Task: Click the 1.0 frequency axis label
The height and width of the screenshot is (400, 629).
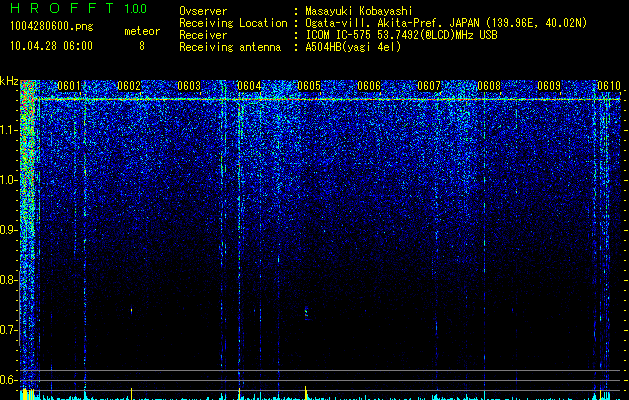Action: pyautogui.click(x=9, y=180)
